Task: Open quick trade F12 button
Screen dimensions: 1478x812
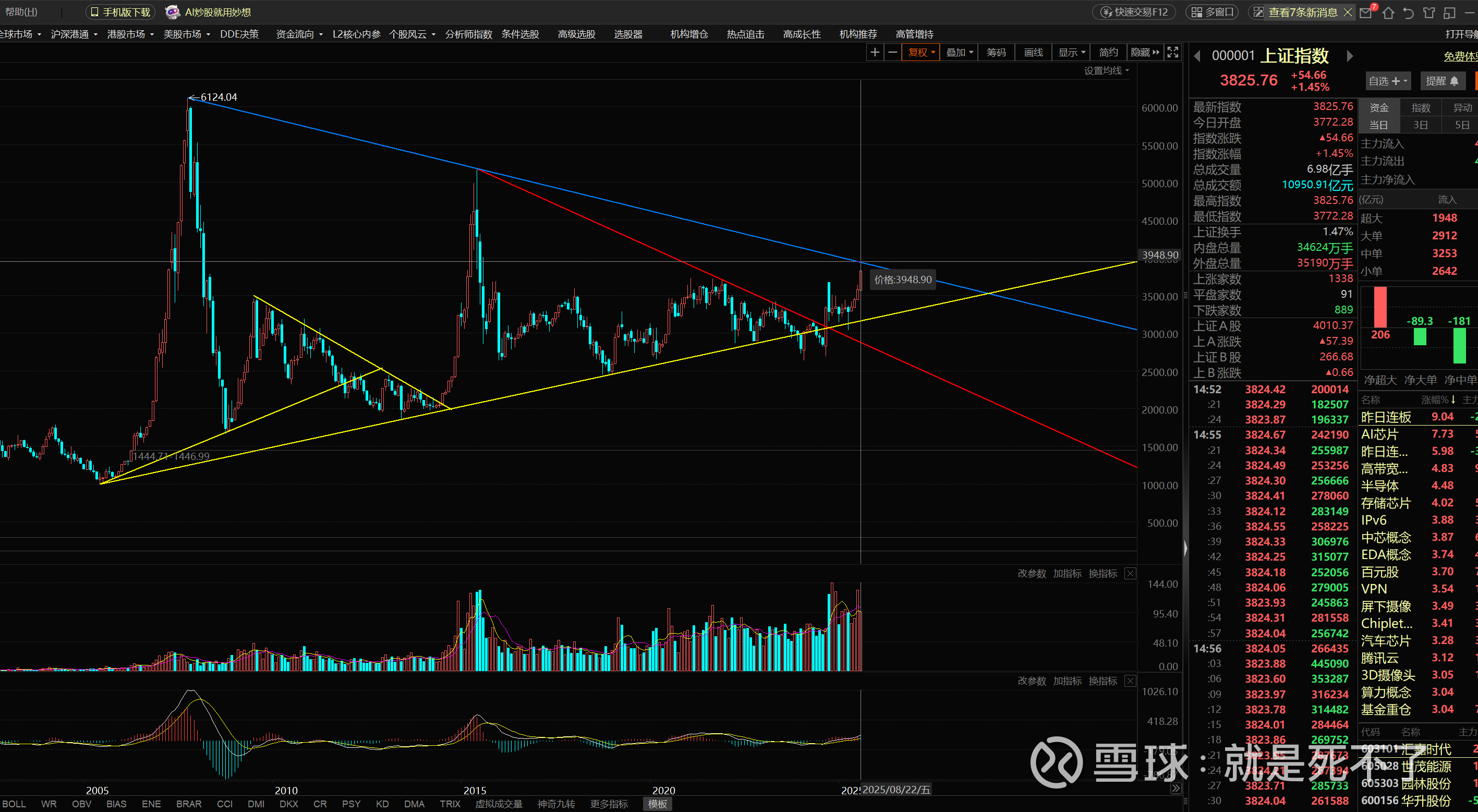Action: pyautogui.click(x=1134, y=12)
